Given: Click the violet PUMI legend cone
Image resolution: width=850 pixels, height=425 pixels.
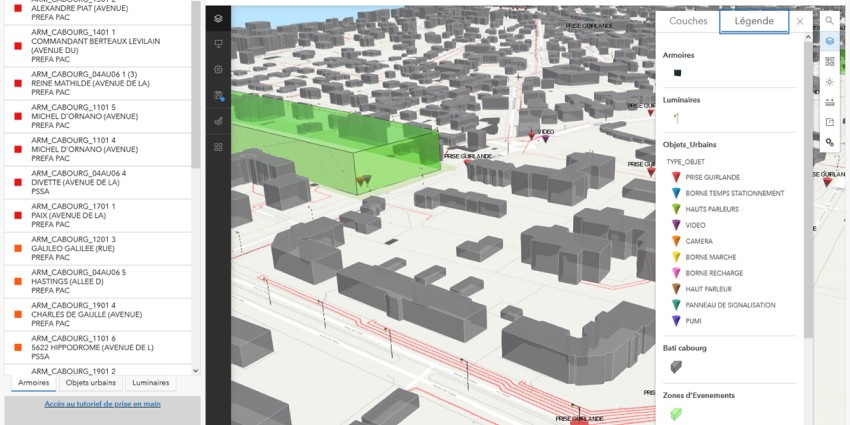Looking at the screenshot, I should 676,321.
